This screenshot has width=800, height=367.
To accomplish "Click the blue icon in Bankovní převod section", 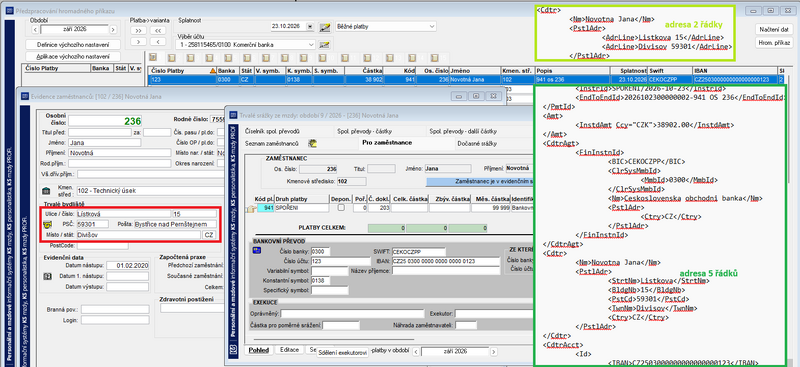I will (x=257, y=250).
